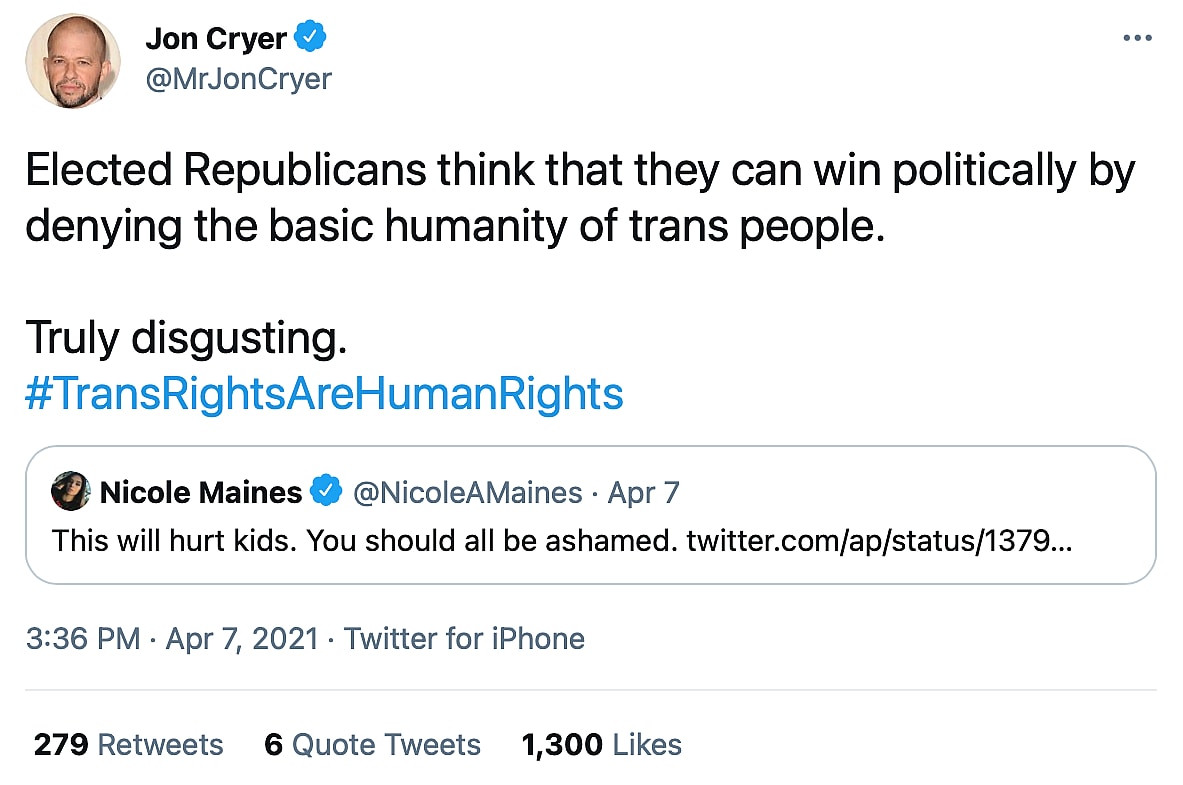Click the Twitter for iPhone source label
The width and height of the screenshot is (1183, 785).
pyautogui.click(x=464, y=638)
